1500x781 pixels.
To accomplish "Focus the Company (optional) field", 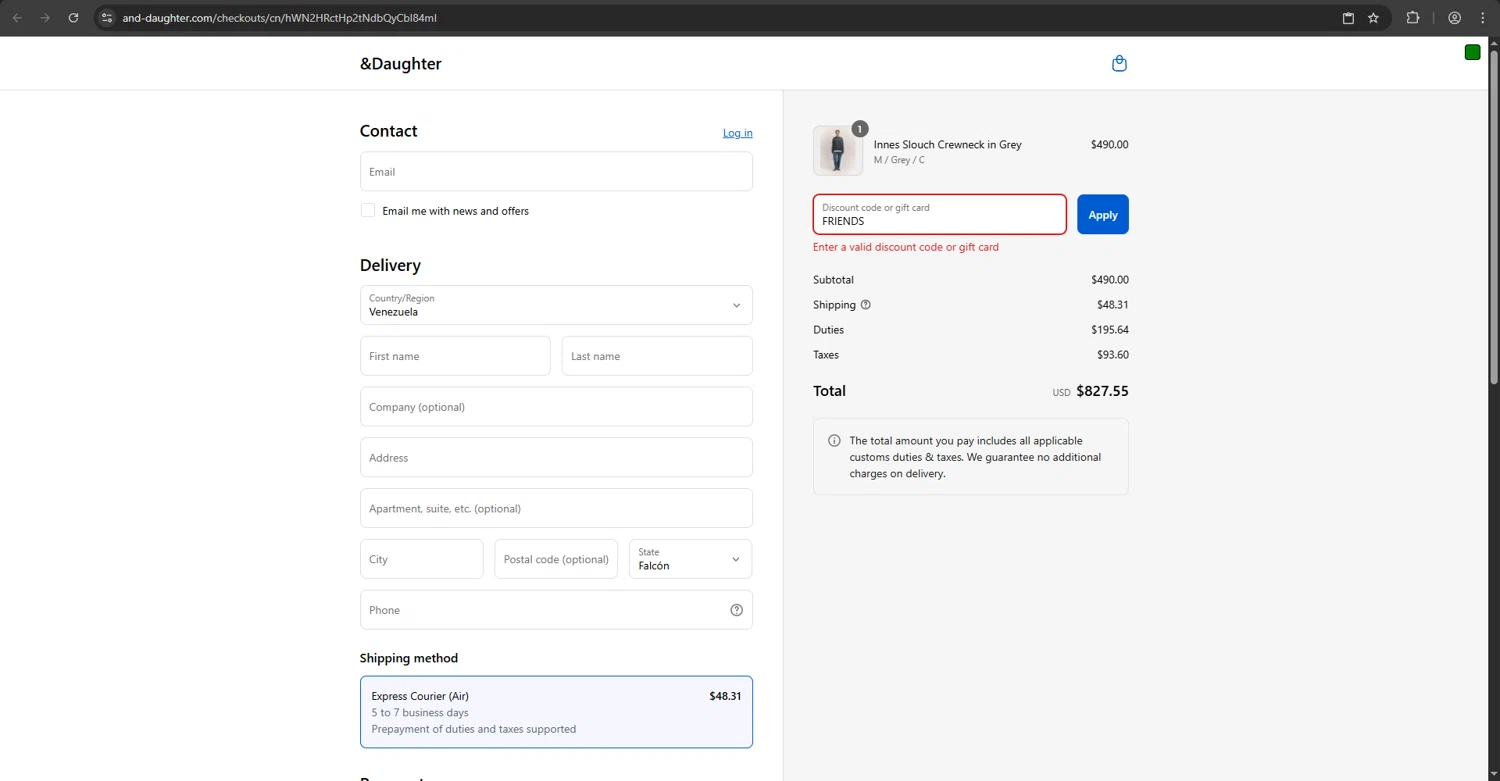I will [x=556, y=407].
